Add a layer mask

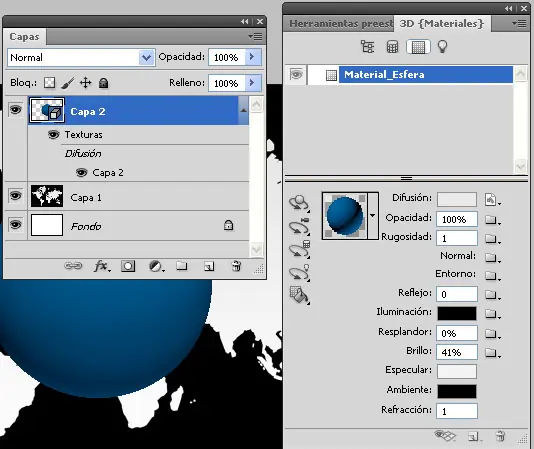[x=128, y=266]
